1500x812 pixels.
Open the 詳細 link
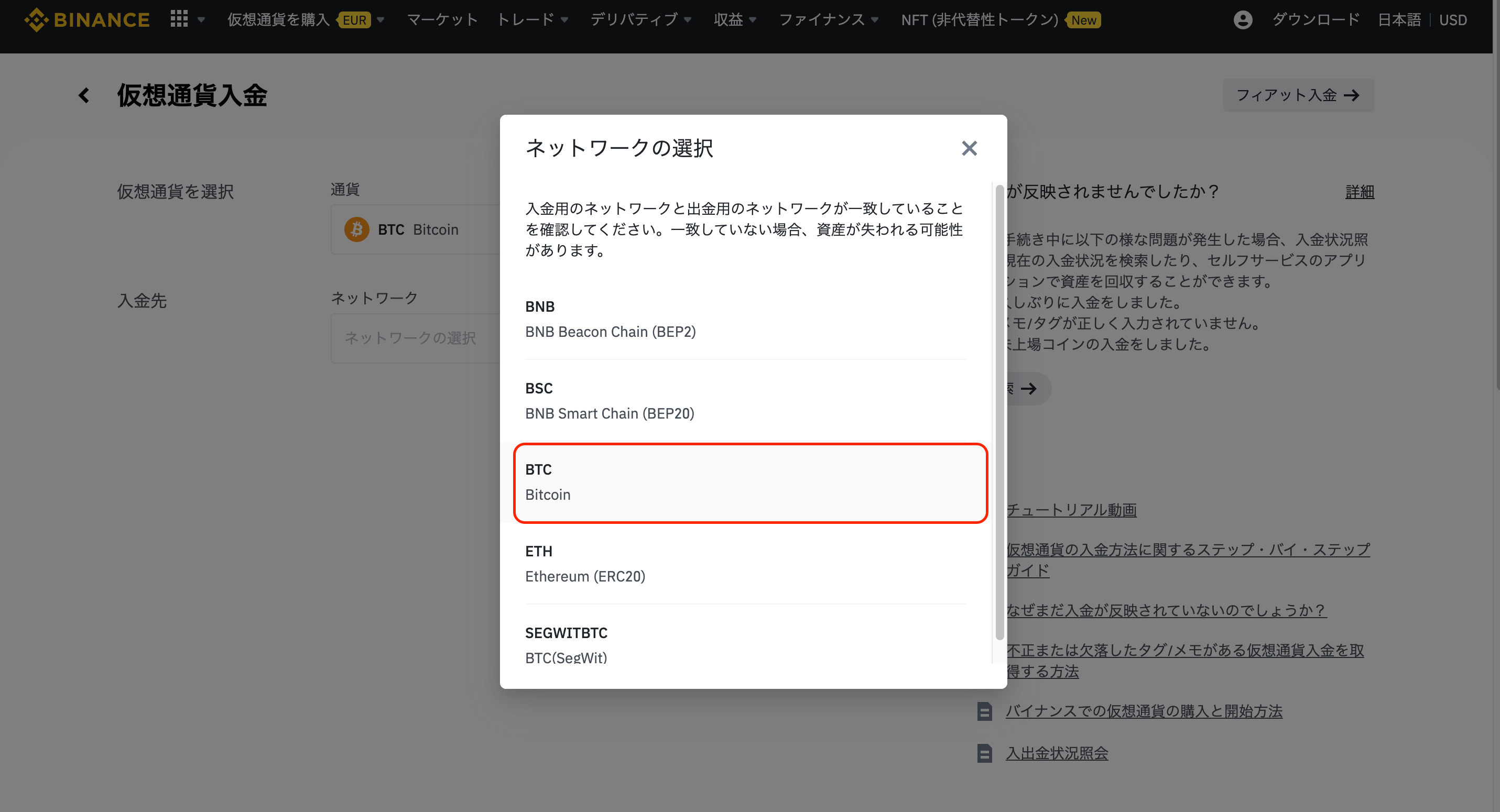coord(1360,192)
